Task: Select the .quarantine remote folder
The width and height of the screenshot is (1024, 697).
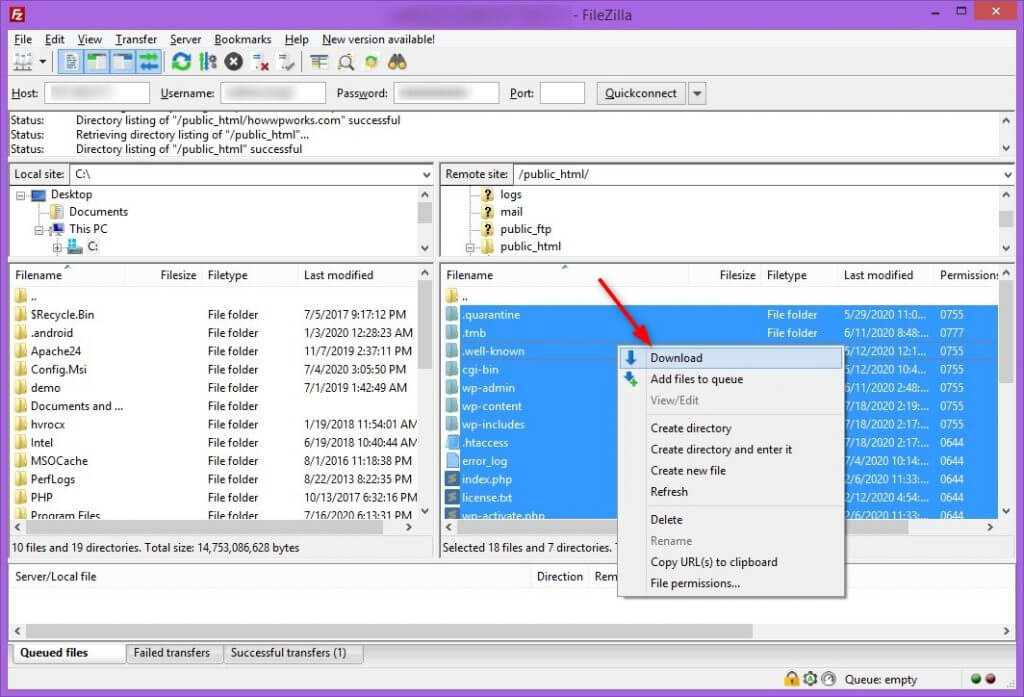Action: coord(492,315)
